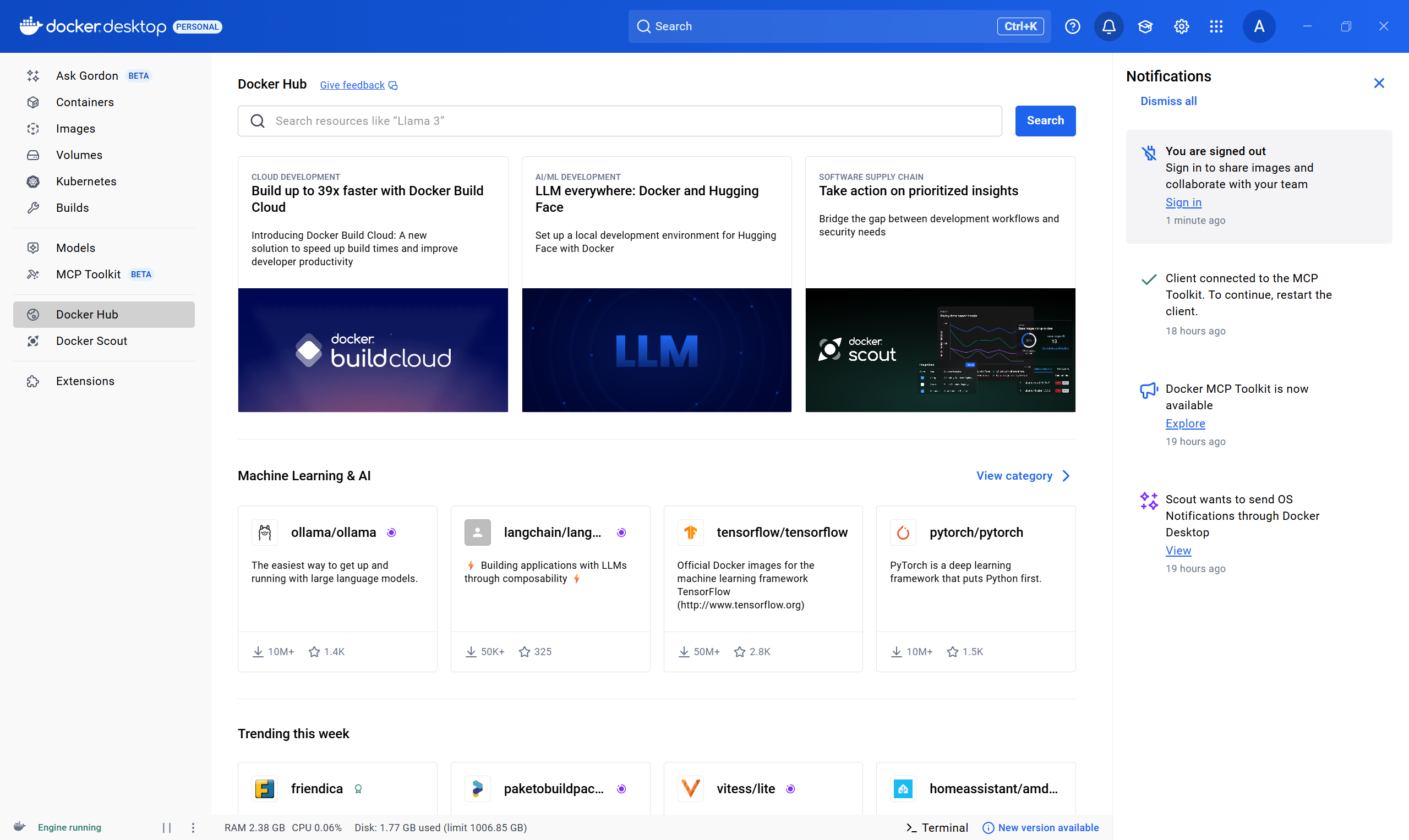Go to Containers in sidebar
The height and width of the screenshot is (840, 1409).
point(85,102)
